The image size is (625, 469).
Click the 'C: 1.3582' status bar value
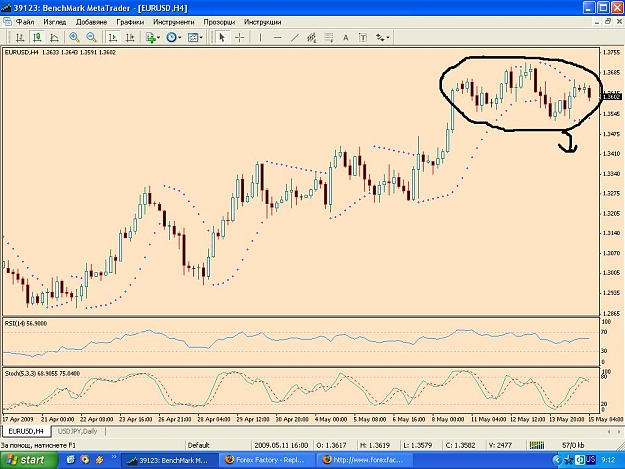[460, 445]
